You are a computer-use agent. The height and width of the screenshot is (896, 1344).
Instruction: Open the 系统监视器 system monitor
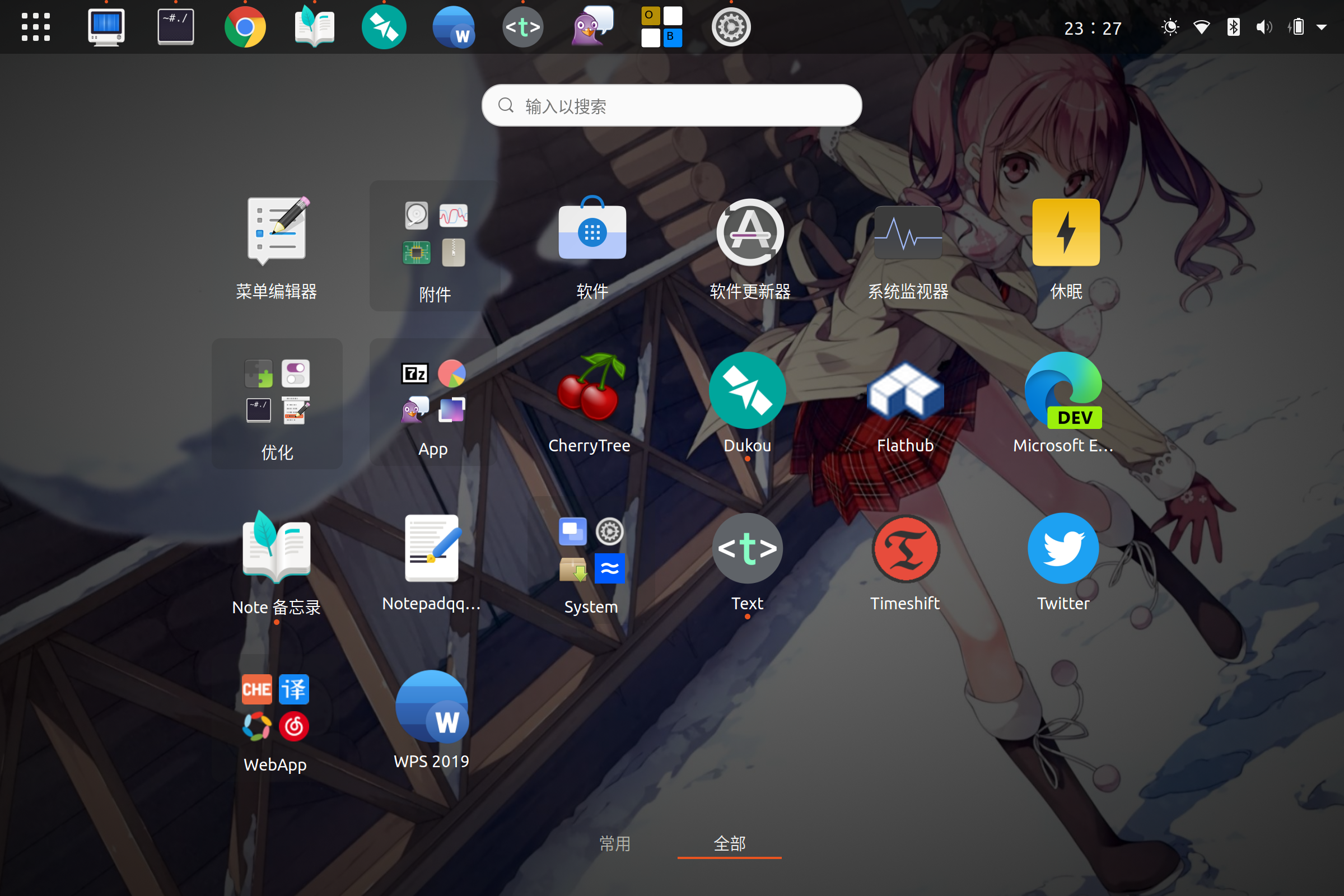(908, 233)
